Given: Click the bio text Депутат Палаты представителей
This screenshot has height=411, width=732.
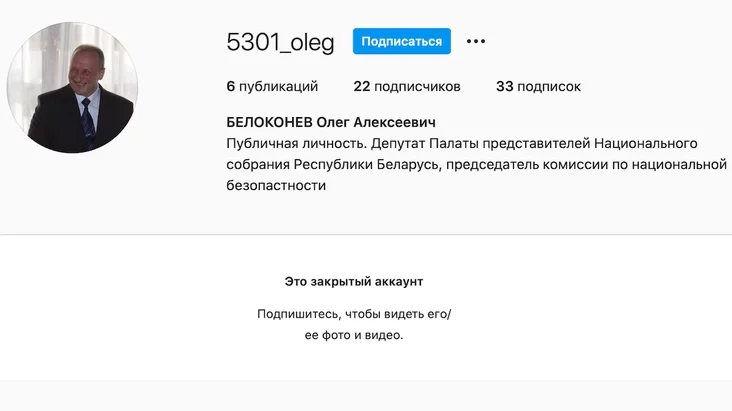Looking at the screenshot, I should click(480, 143).
